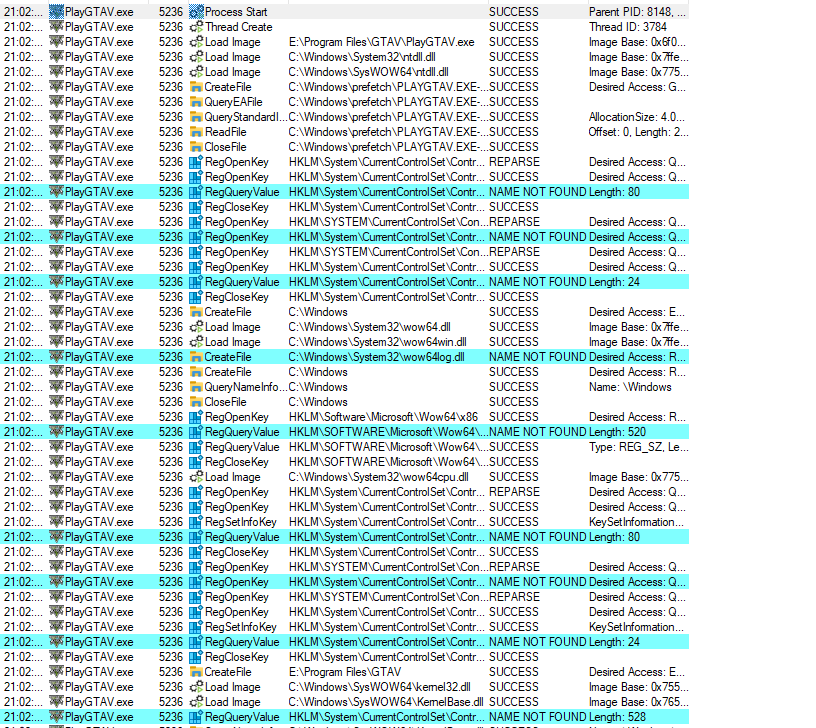Click the gear icon beside Thread Create

(196, 27)
